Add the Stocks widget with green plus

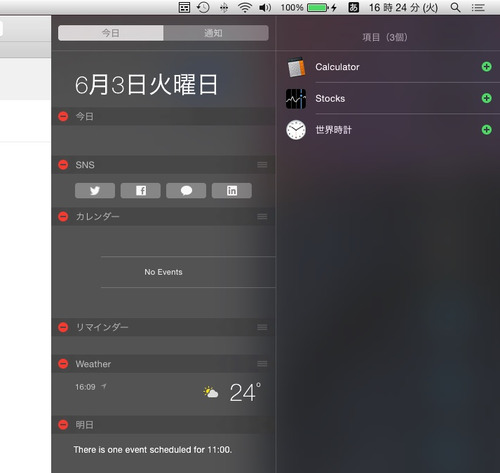pyautogui.click(x=486, y=98)
